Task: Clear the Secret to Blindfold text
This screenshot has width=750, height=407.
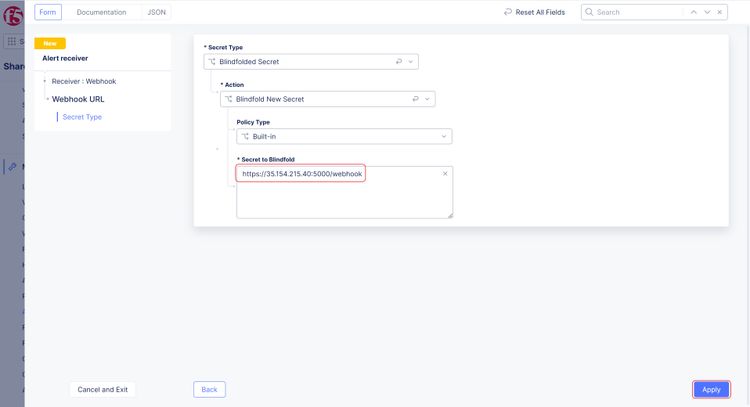Action: pyautogui.click(x=445, y=174)
